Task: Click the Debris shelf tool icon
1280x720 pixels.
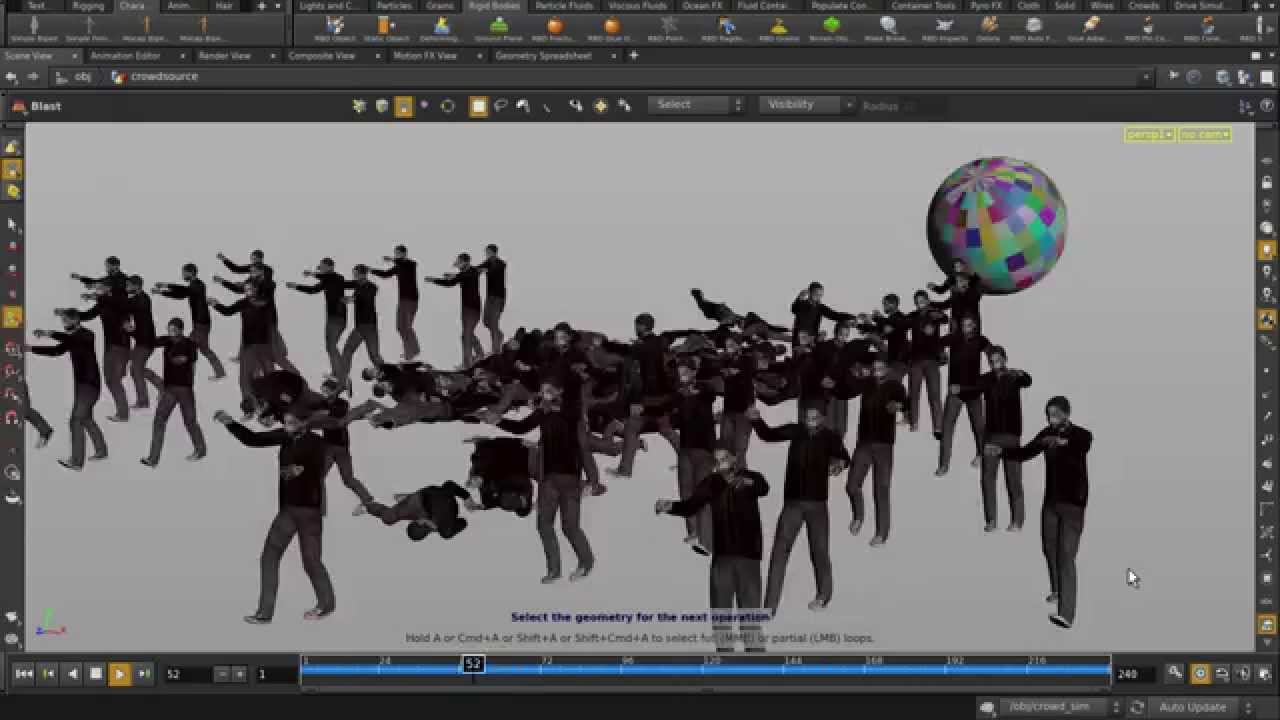Action: coord(988,28)
